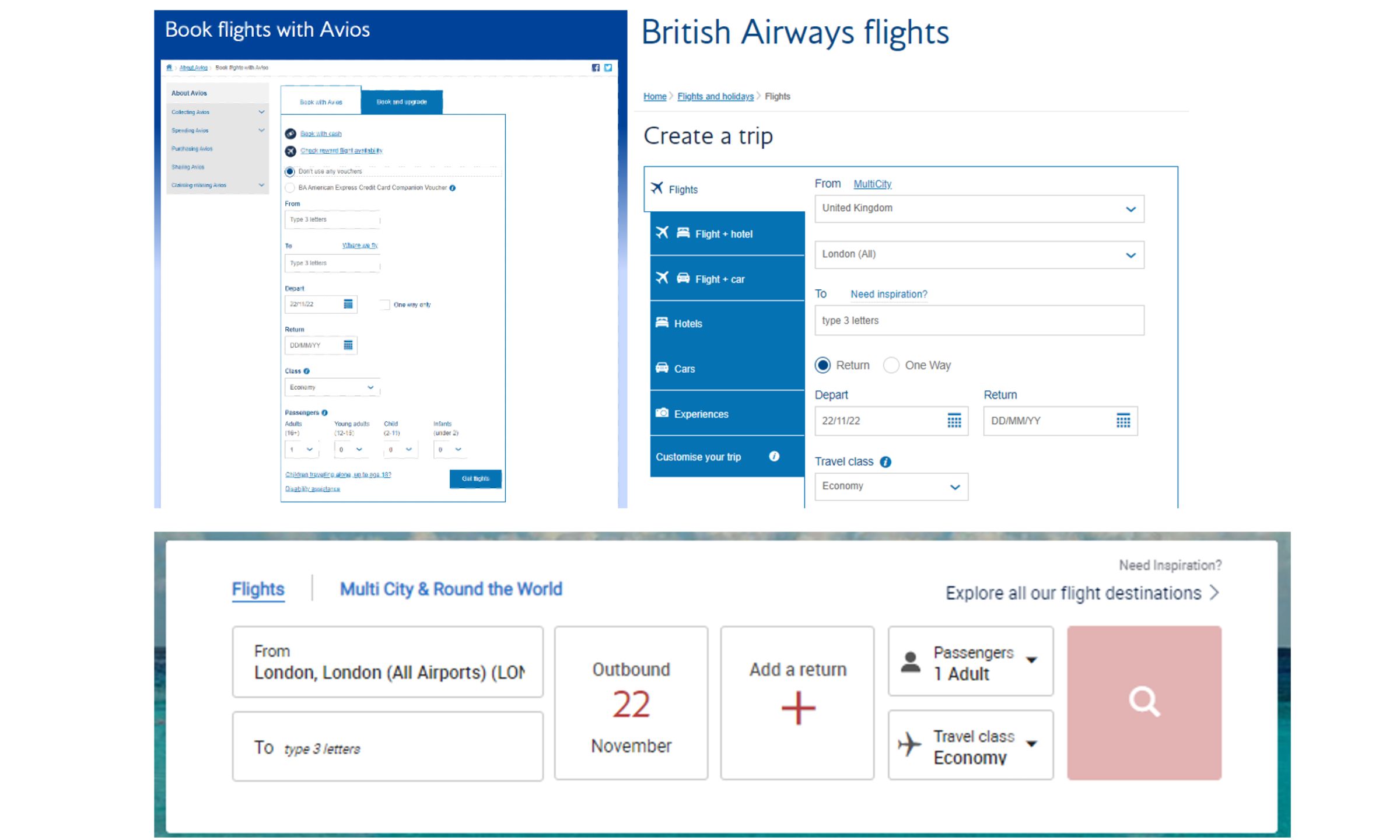Open the Return date calendar icon in Create a trip

coord(1123,421)
